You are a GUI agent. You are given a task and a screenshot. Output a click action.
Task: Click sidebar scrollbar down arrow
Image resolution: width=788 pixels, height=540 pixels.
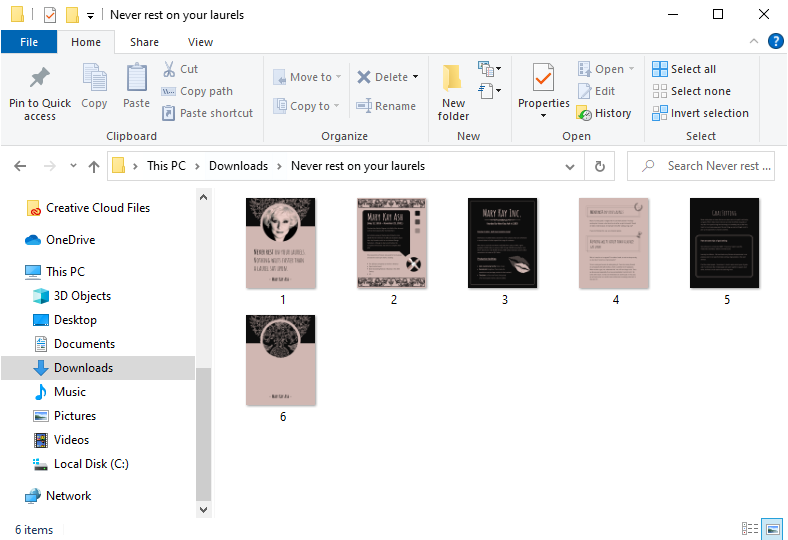tap(204, 510)
